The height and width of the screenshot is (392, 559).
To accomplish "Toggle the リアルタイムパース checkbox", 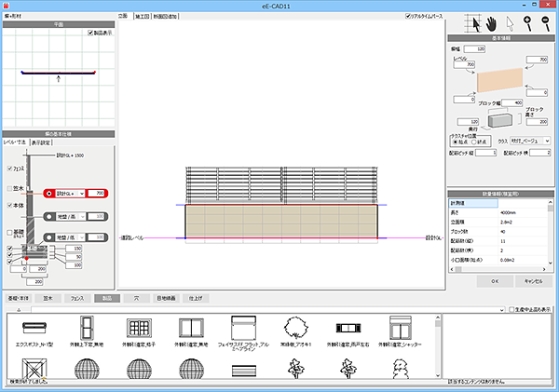I will (408, 16).
